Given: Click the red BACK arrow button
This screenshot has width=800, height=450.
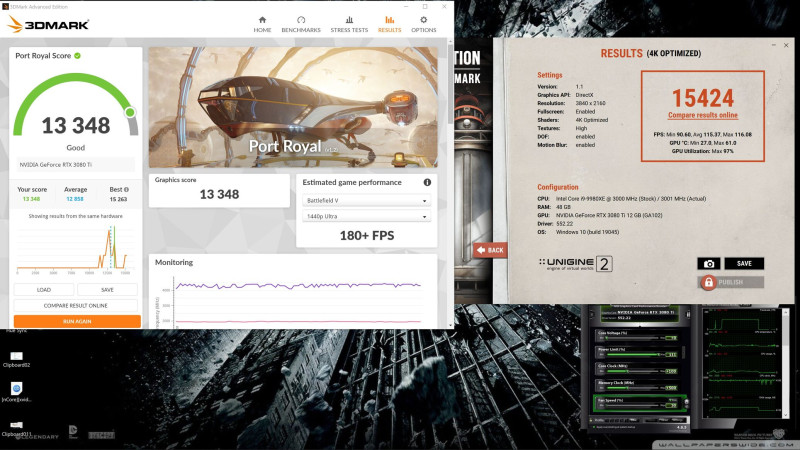Looking at the screenshot, I should tap(490, 250).
